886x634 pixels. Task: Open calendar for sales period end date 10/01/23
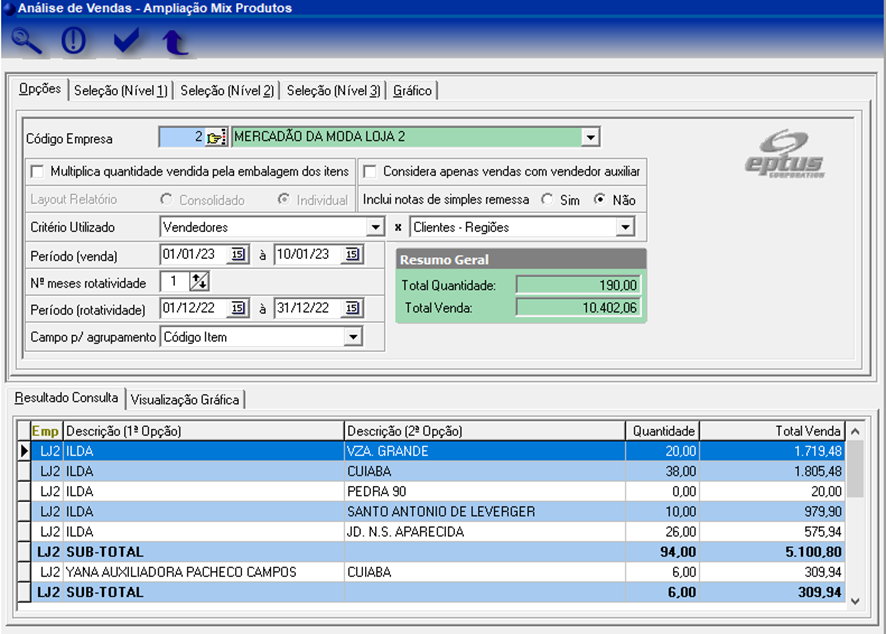(352, 255)
